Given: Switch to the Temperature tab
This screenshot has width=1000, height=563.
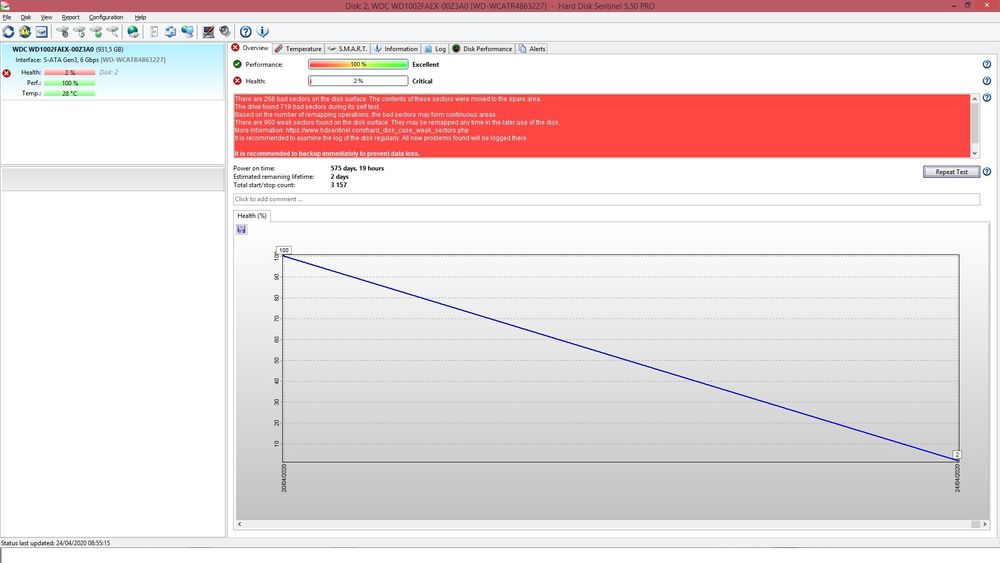Looking at the screenshot, I should [x=298, y=48].
